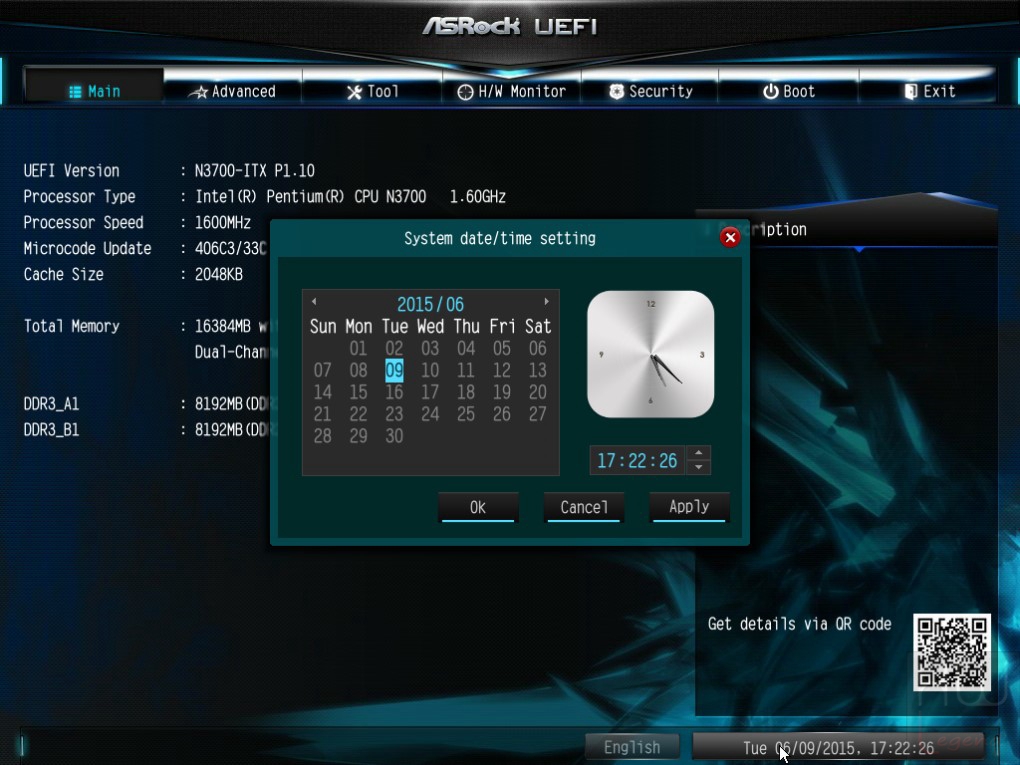1020x765 pixels.
Task: Increase time with up arrow
Action: pos(699,453)
